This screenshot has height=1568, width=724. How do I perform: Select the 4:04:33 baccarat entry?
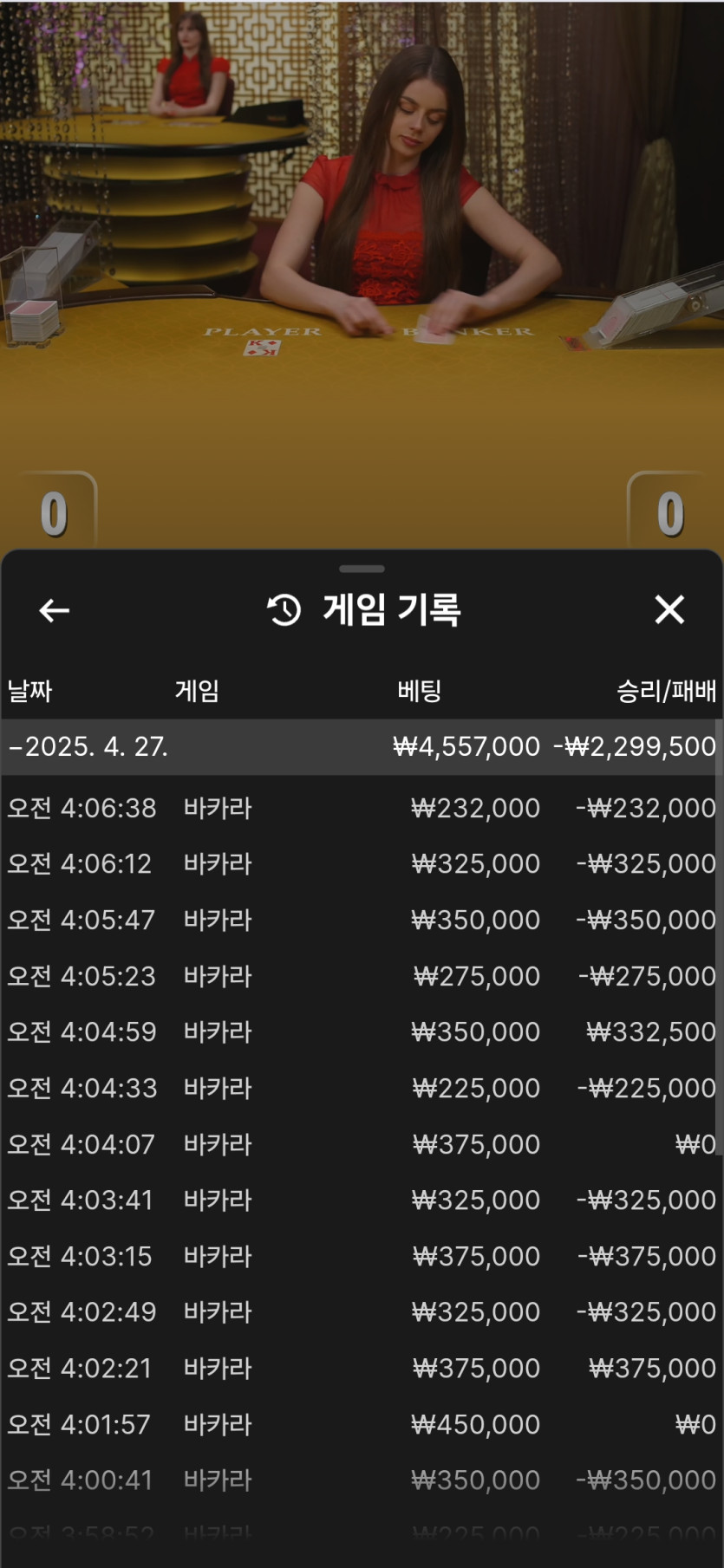click(362, 1088)
